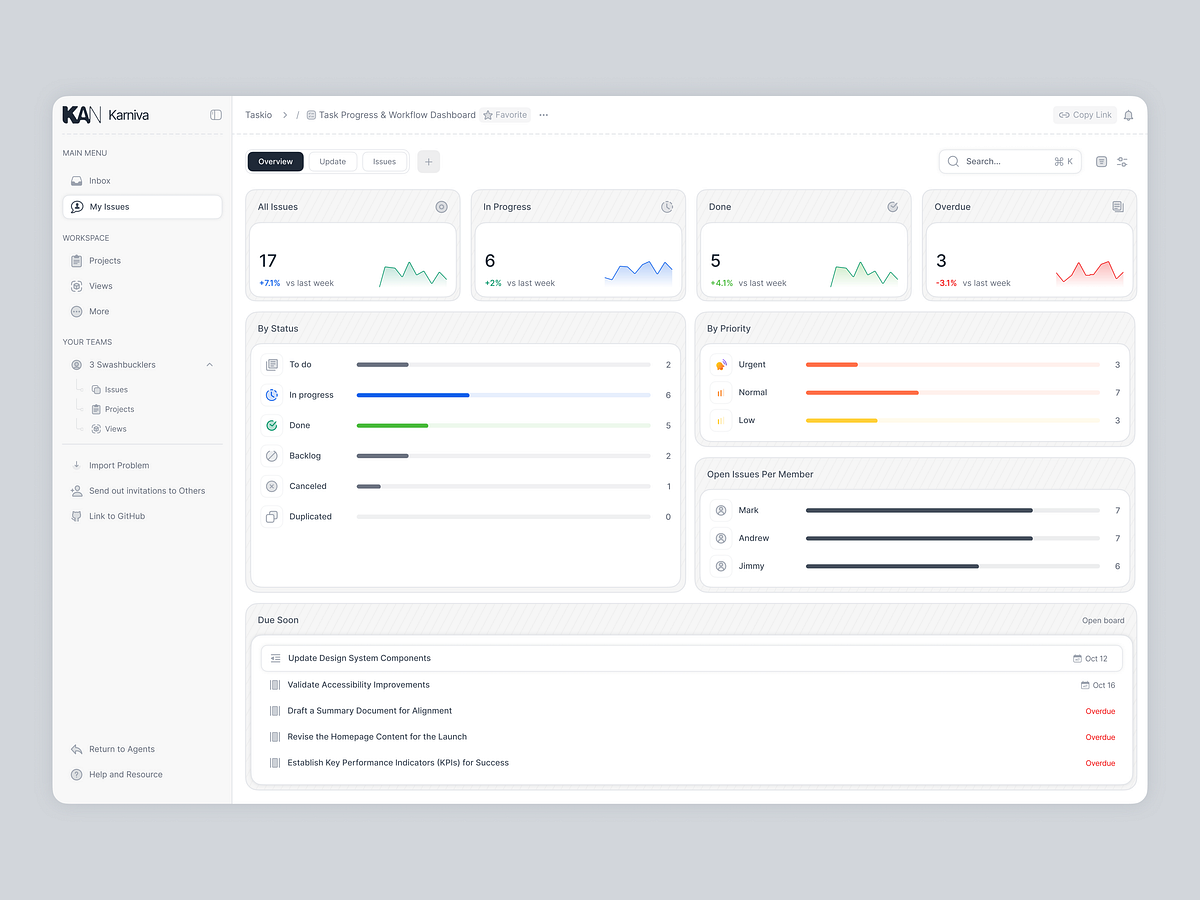Click the Duplicated status icon
Viewport: 1200px width, 900px height.
tap(272, 517)
